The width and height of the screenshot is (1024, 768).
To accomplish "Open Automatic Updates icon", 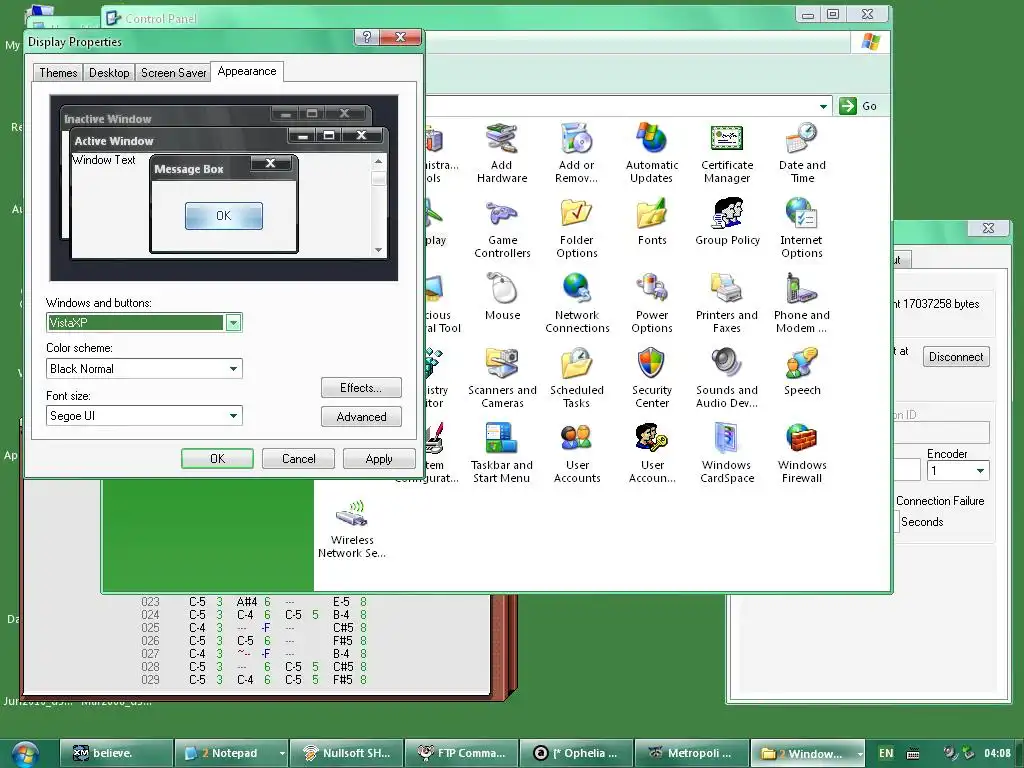I will (x=652, y=153).
